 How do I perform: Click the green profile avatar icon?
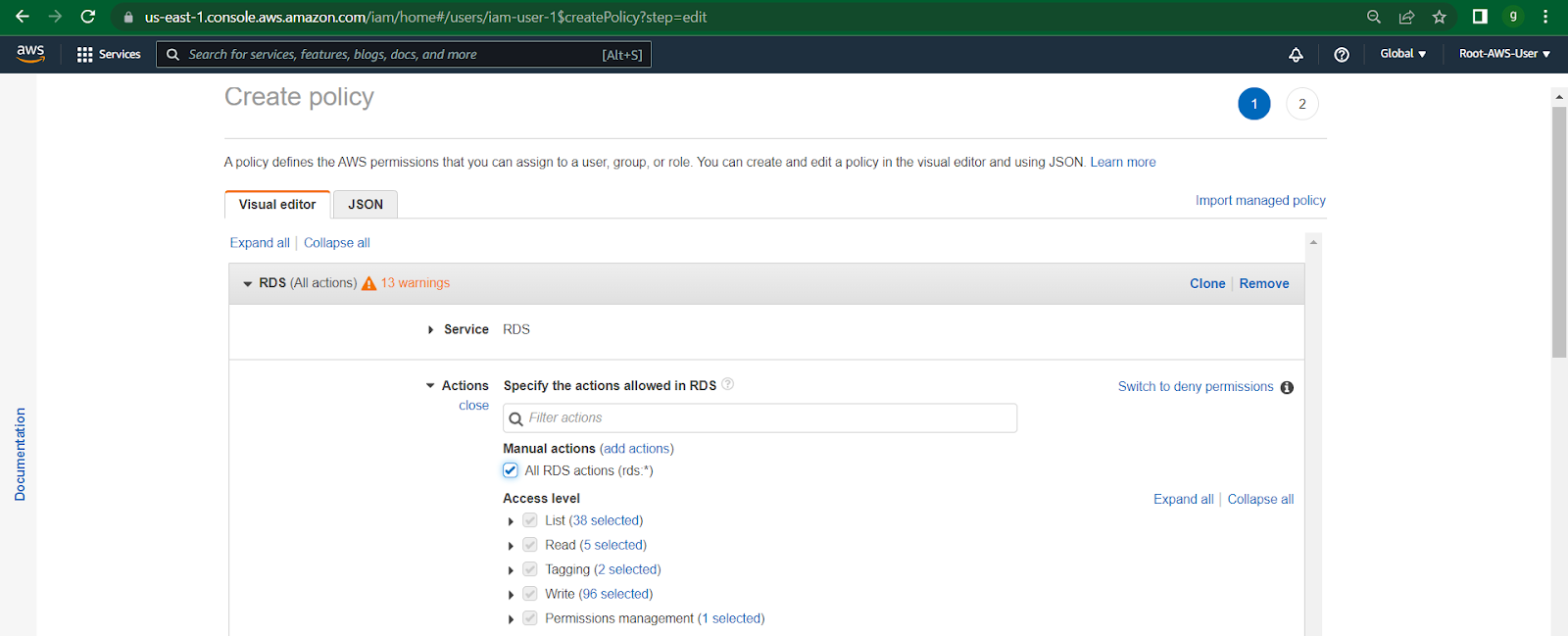[1513, 17]
